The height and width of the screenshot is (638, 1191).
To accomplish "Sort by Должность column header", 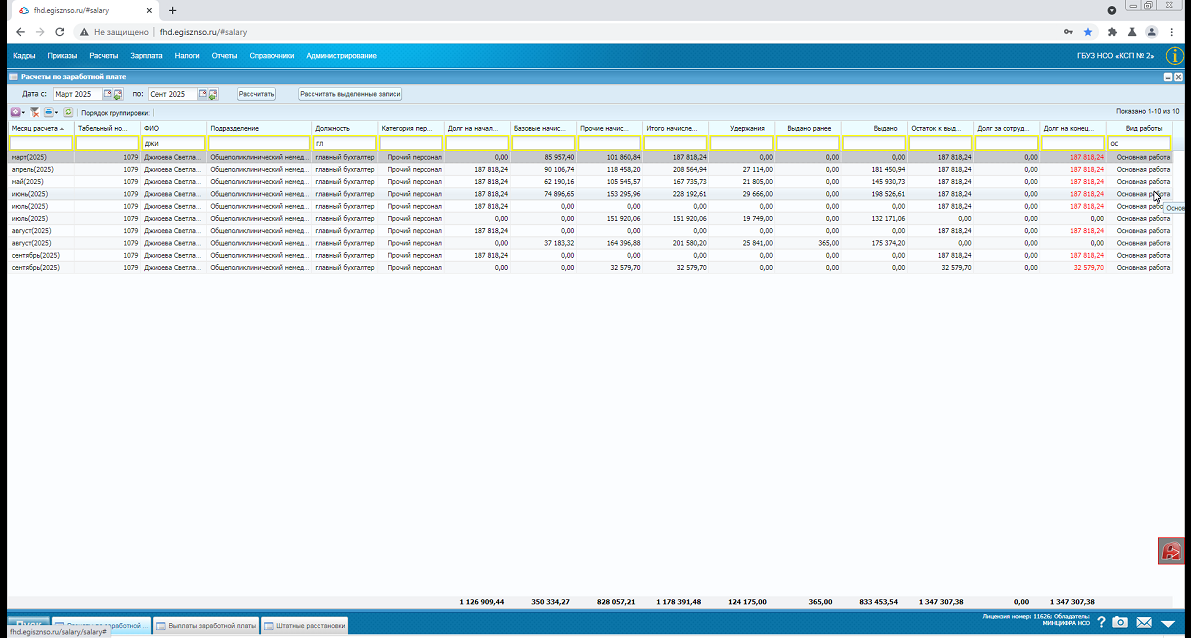I will [x=345, y=128].
